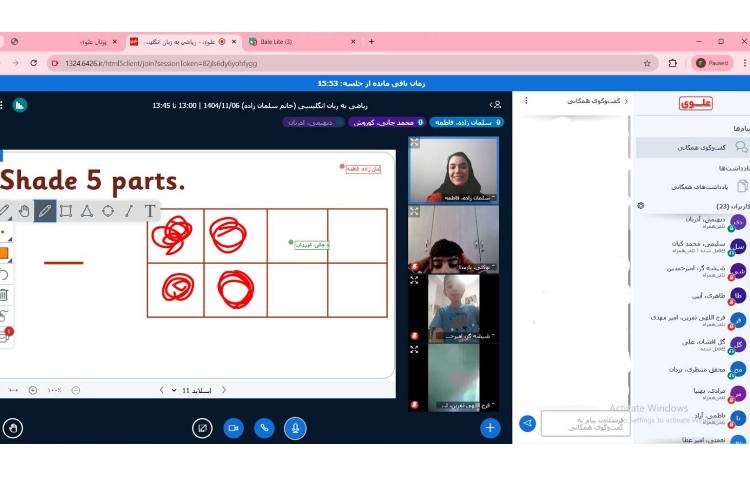Viewport: 750px width, 480px height.
Task: Click the trash icon to clear annotations
Action: click(4, 295)
